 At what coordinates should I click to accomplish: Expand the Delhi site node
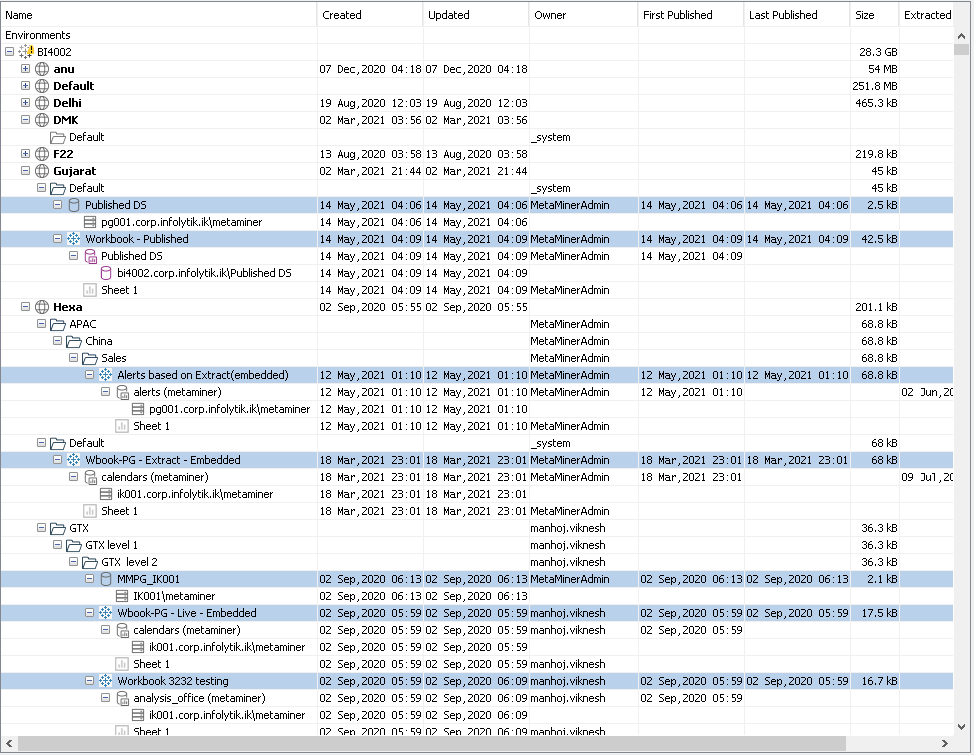tap(25, 103)
